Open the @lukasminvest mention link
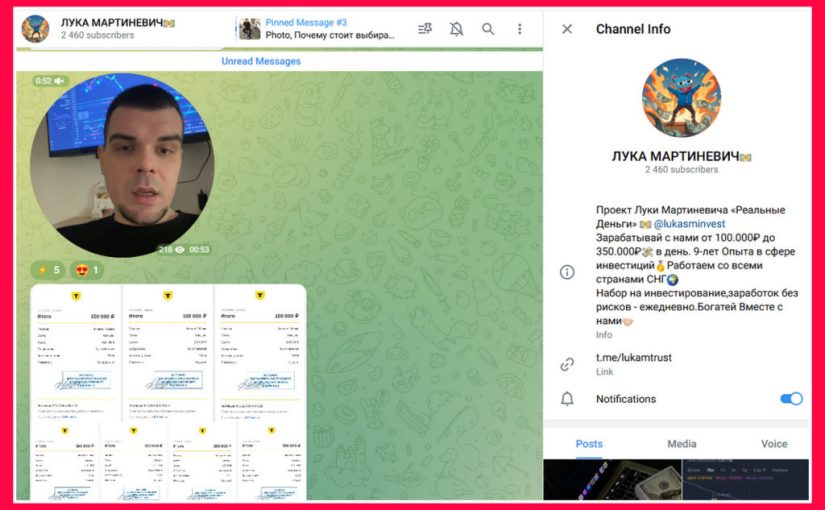Image resolution: width=825 pixels, height=510 pixels. point(689,224)
